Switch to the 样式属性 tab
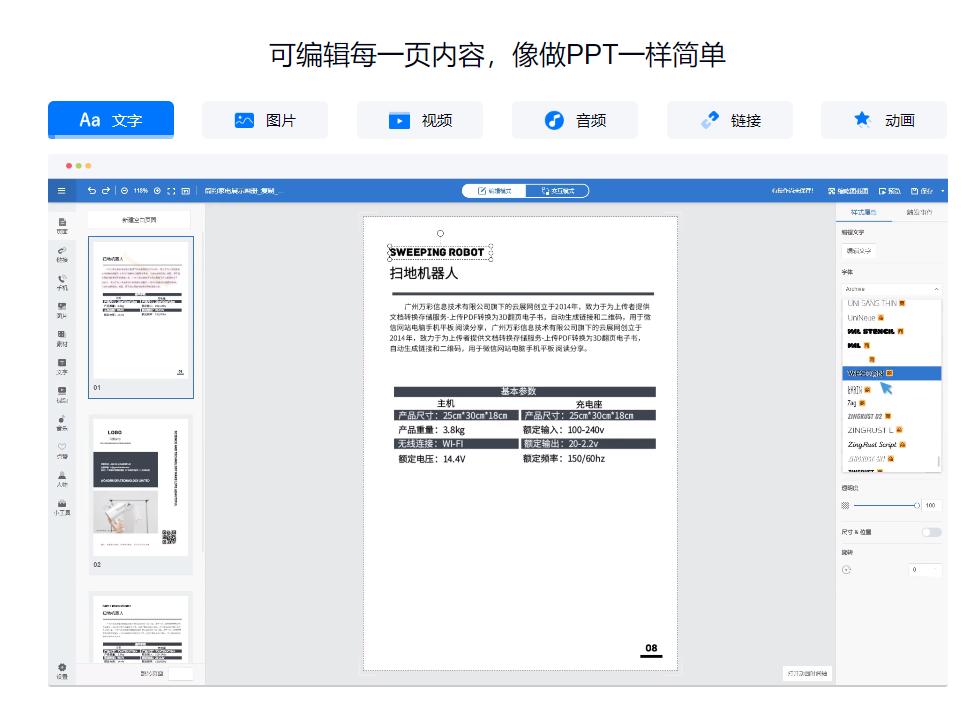This screenshot has width=973, height=718. (x=863, y=211)
